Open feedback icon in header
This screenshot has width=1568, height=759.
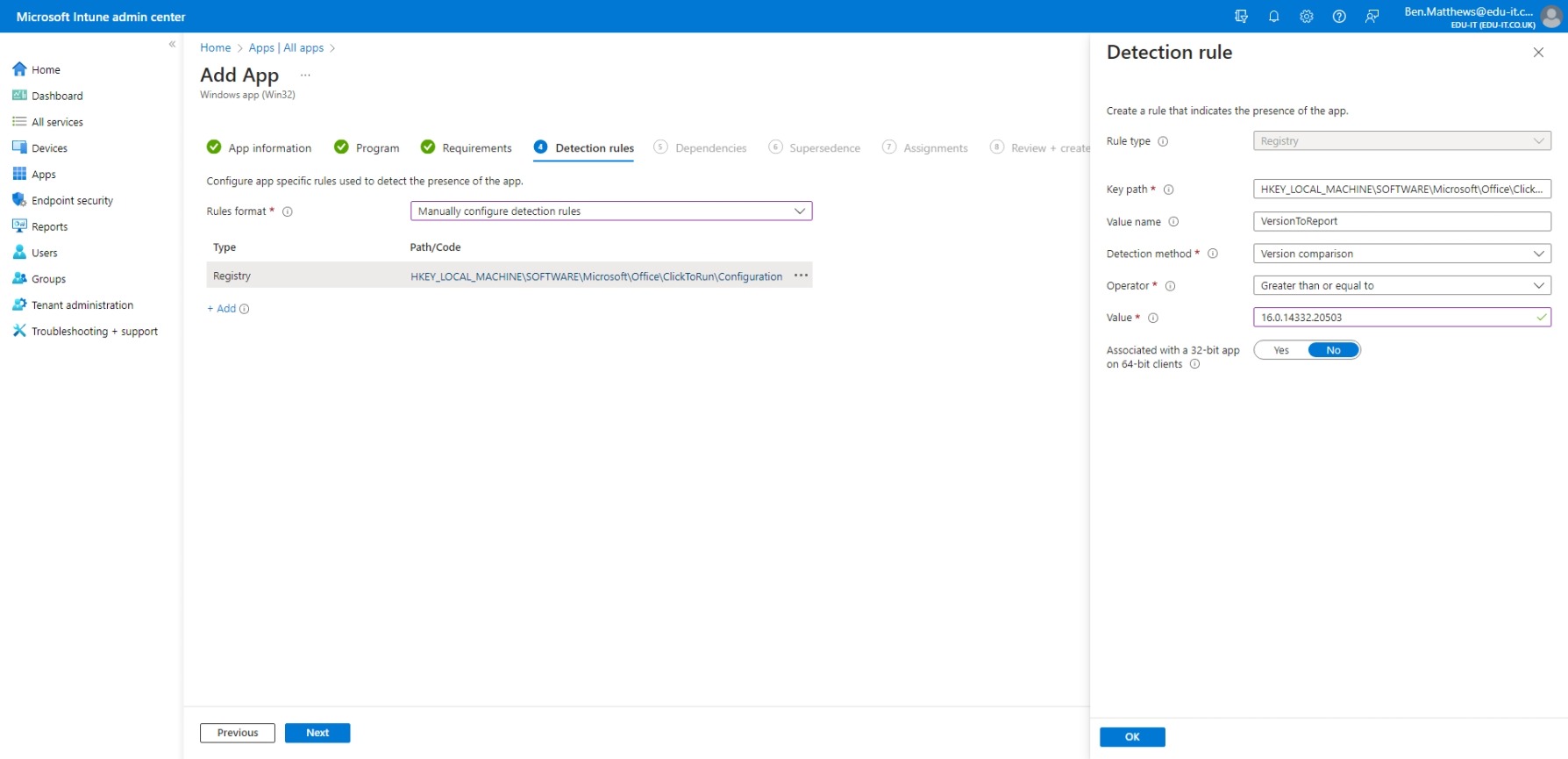1372,17
